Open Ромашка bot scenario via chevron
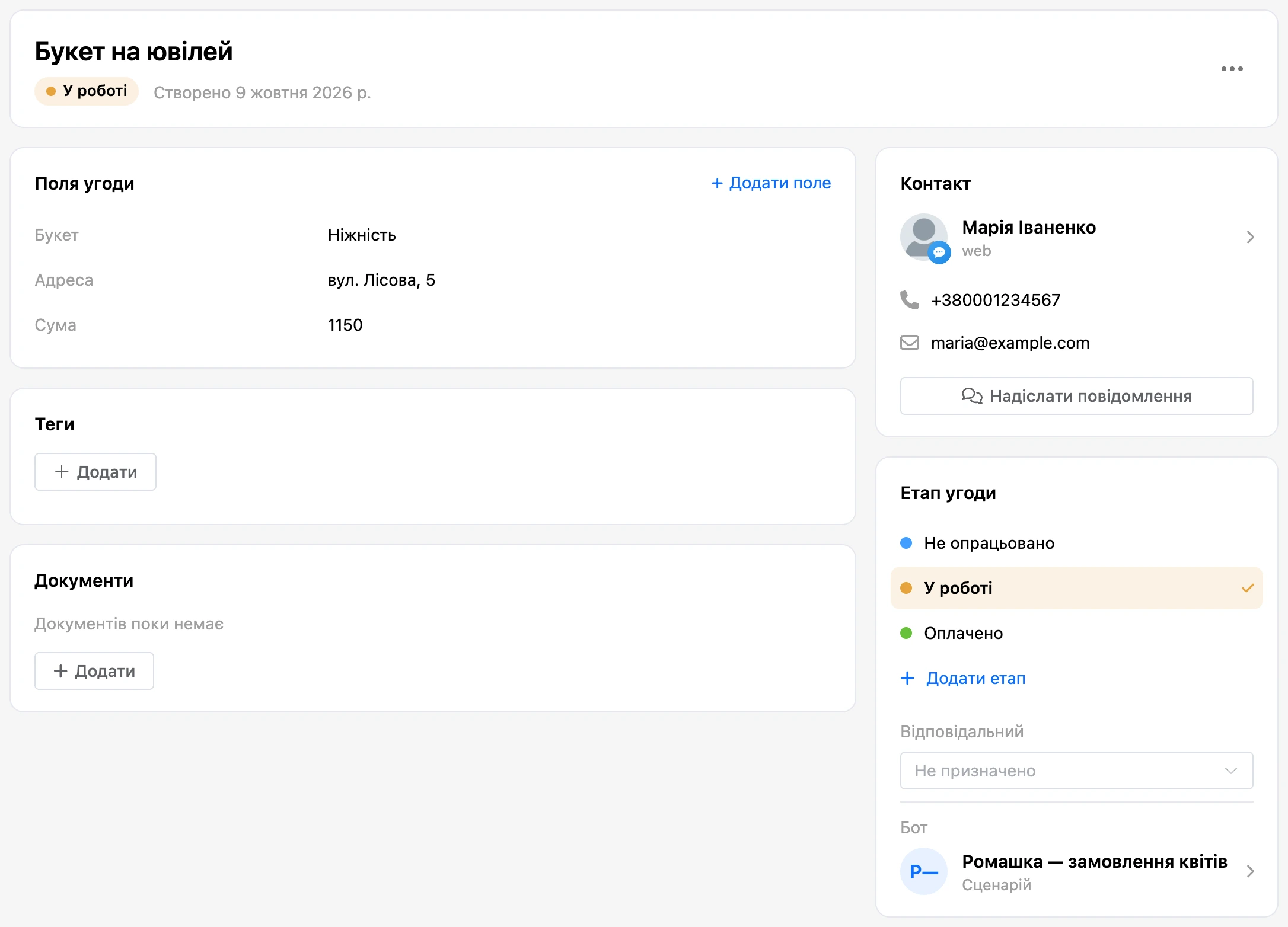 coord(1250,871)
